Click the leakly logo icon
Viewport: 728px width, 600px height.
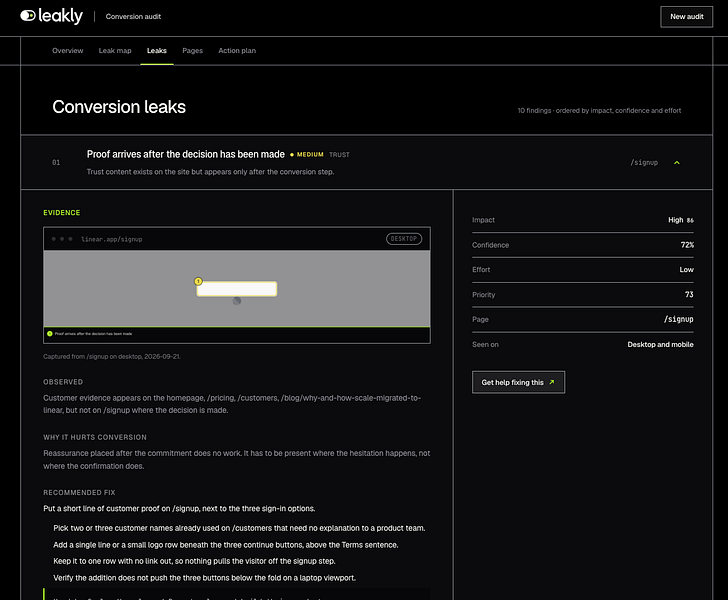[28, 16]
